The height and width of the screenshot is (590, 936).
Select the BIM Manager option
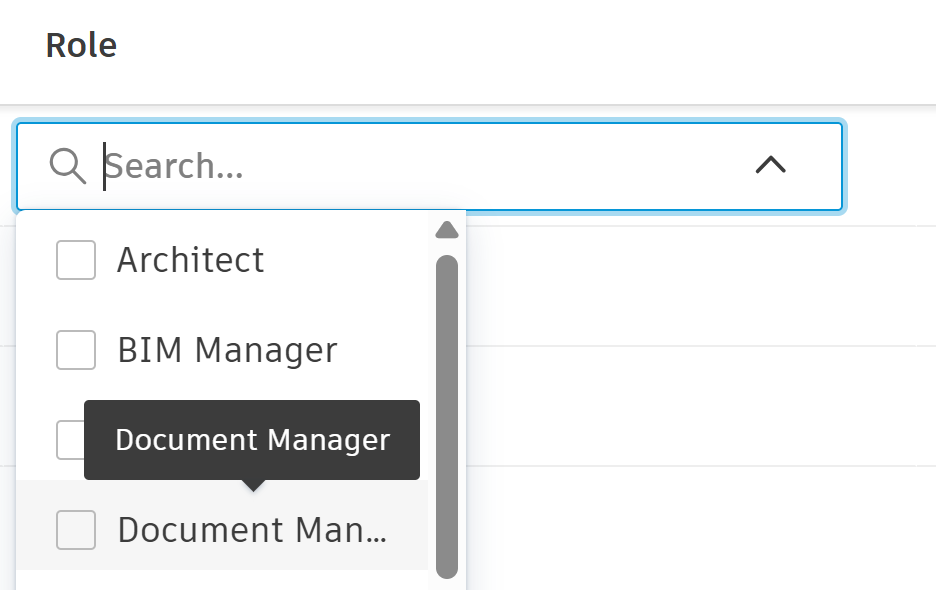tap(227, 349)
